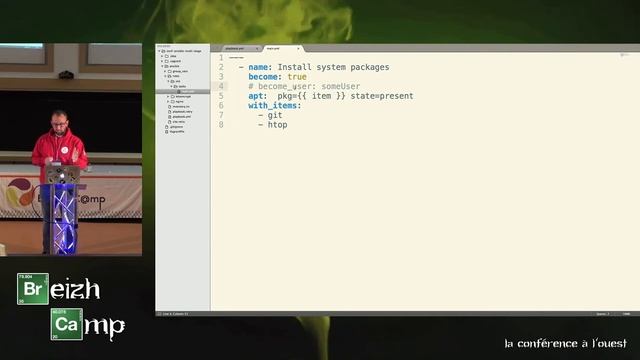Screen dimensions: 640x360
Task: Click the .vagrant folder icon
Action: pos(167,61)
